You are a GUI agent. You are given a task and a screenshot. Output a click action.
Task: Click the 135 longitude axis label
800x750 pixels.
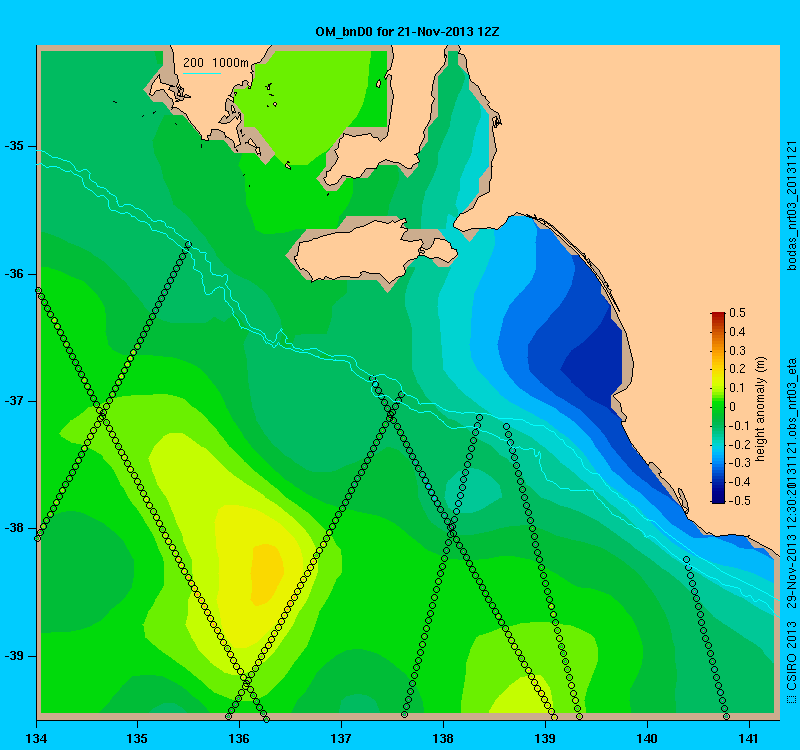point(137,738)
